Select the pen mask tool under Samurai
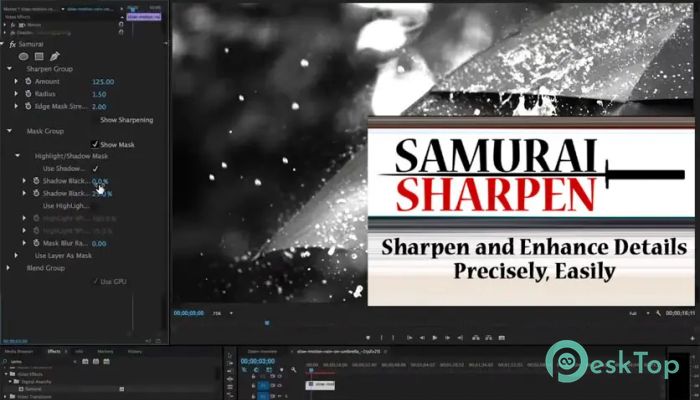 coord(54,56)
